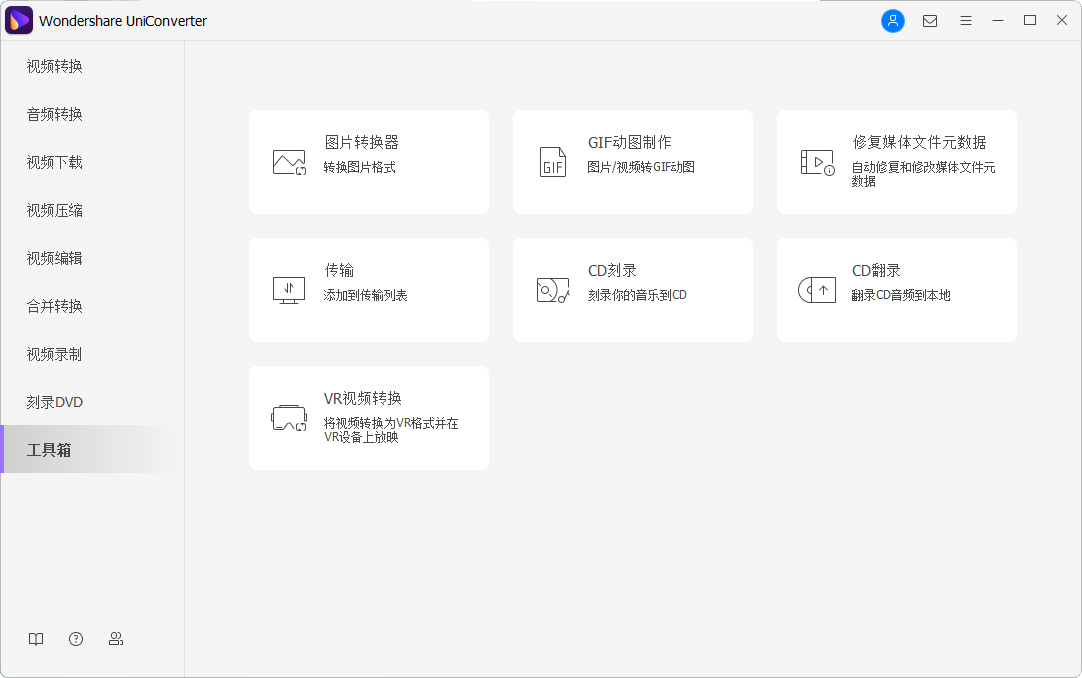Open the user account avatar

click(x=892, y=21)
